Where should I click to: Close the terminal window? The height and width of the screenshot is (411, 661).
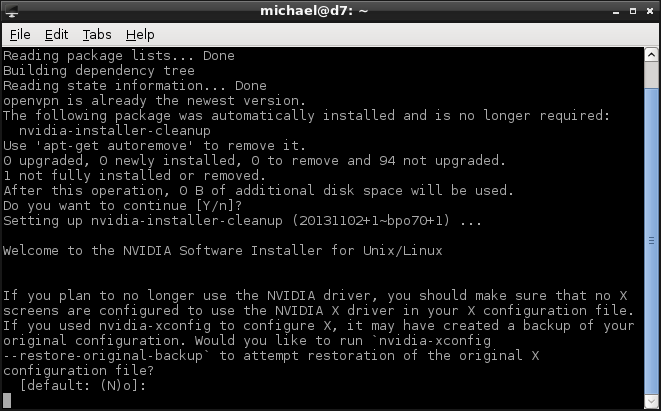point(650,11)
